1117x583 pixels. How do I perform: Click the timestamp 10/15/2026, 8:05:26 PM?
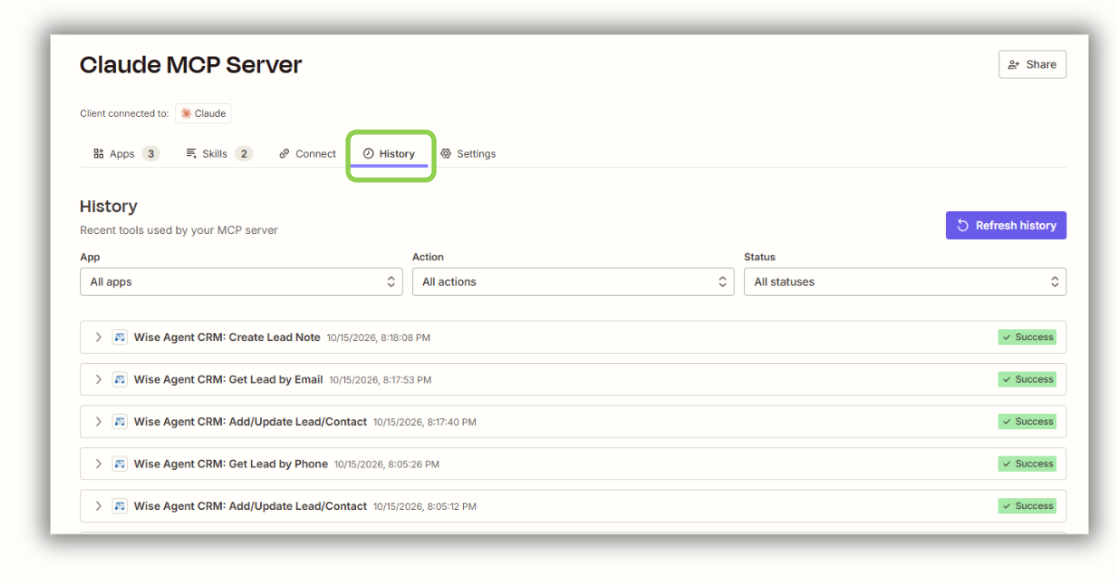pos(387,465)
